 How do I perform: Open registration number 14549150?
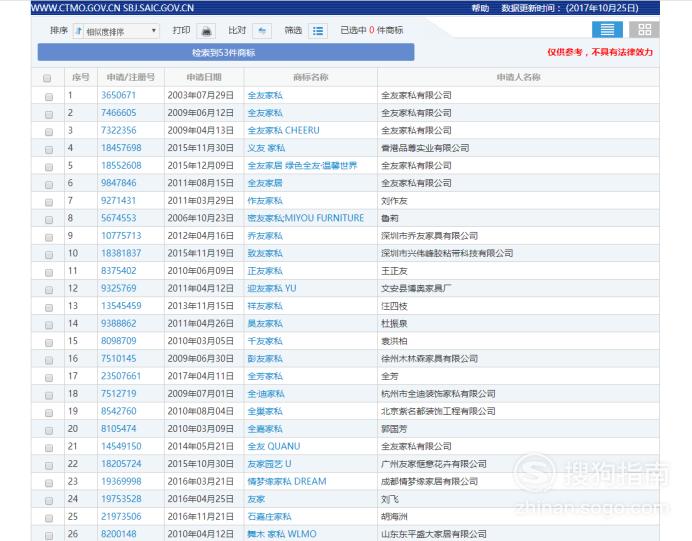(121, 446)
